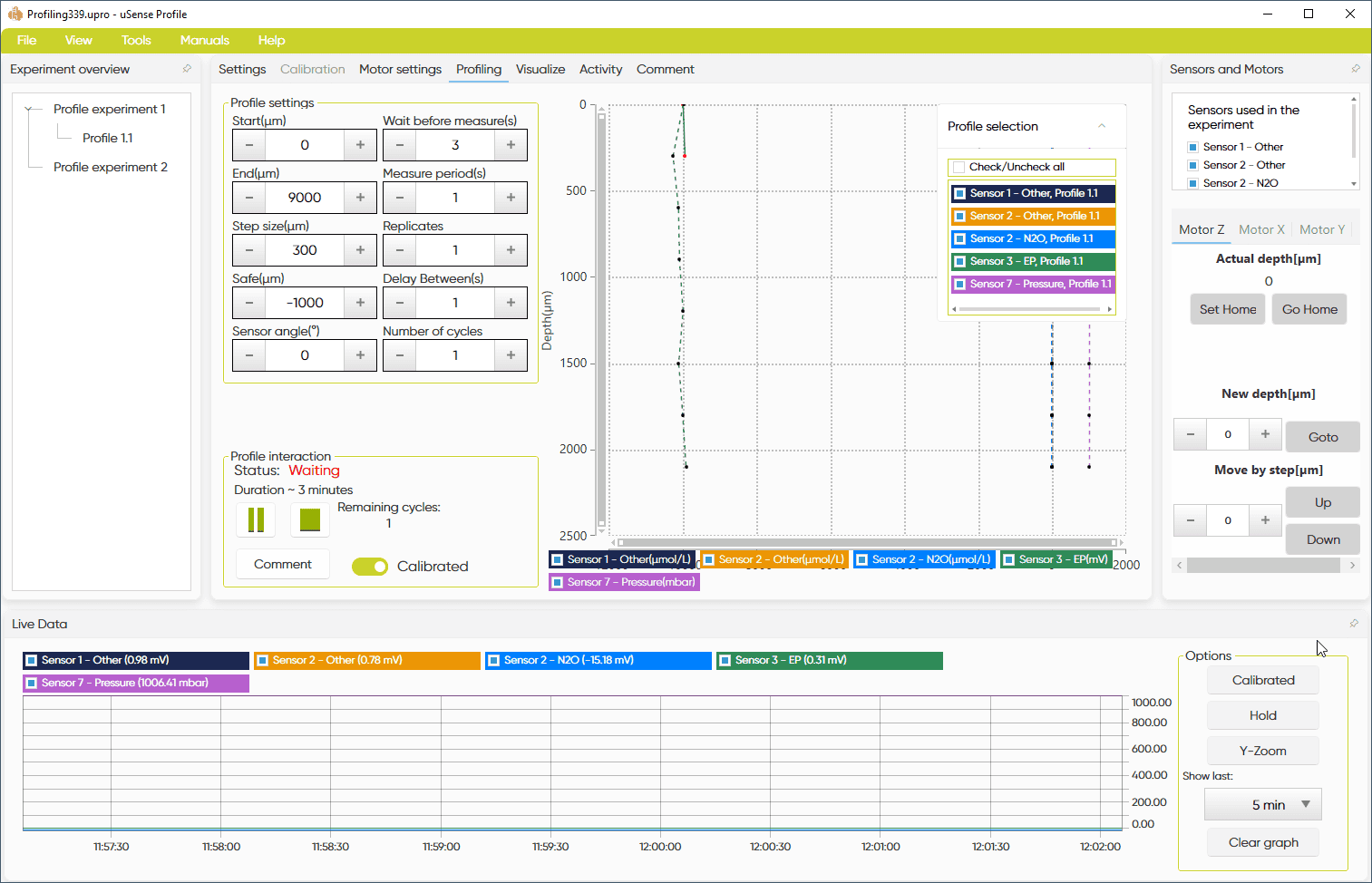Move the motor Up
The height and width of the screenshot is (883, 1372).
(1323, 502)
